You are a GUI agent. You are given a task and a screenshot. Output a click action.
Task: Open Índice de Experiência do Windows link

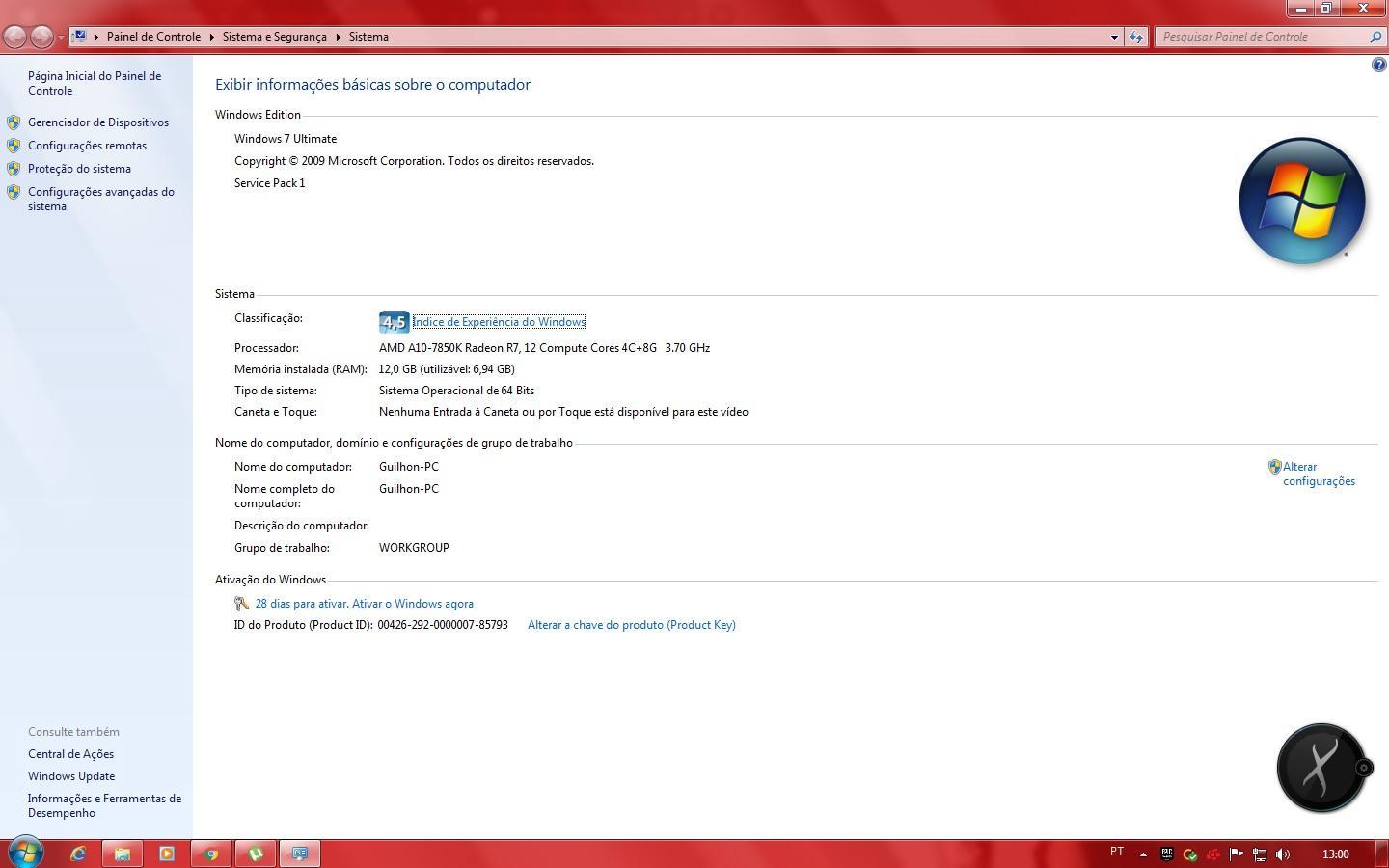(499, 322)
